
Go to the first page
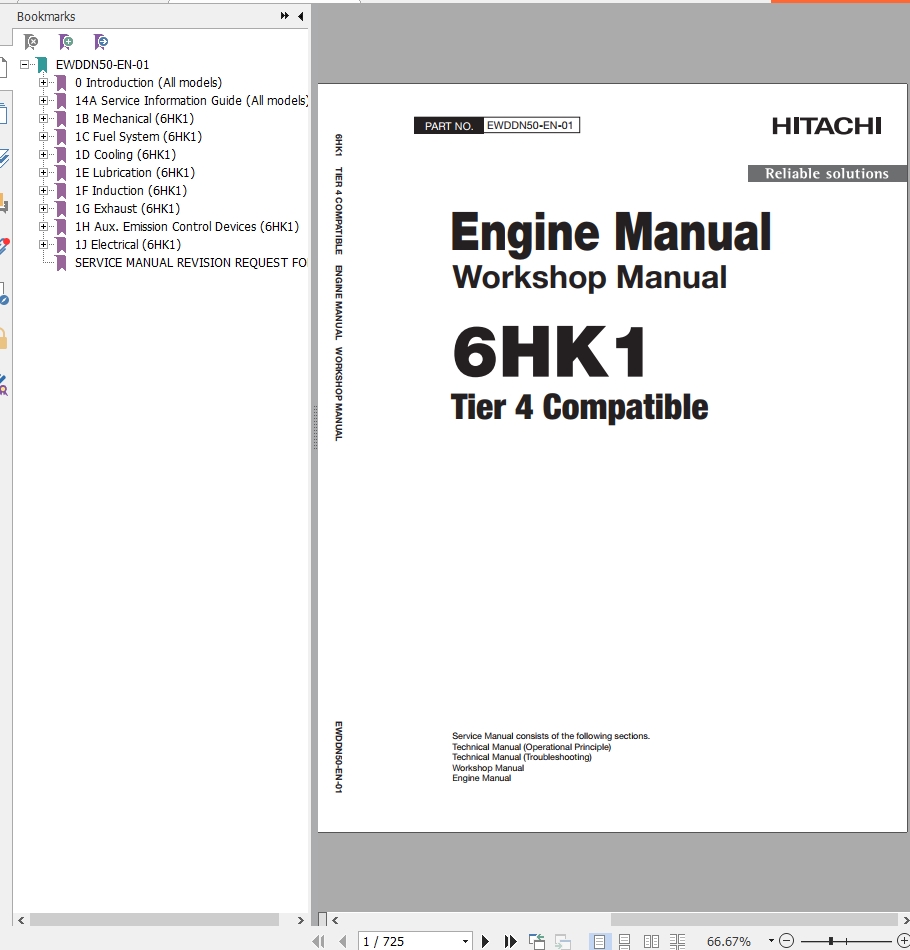click(318, 941)
